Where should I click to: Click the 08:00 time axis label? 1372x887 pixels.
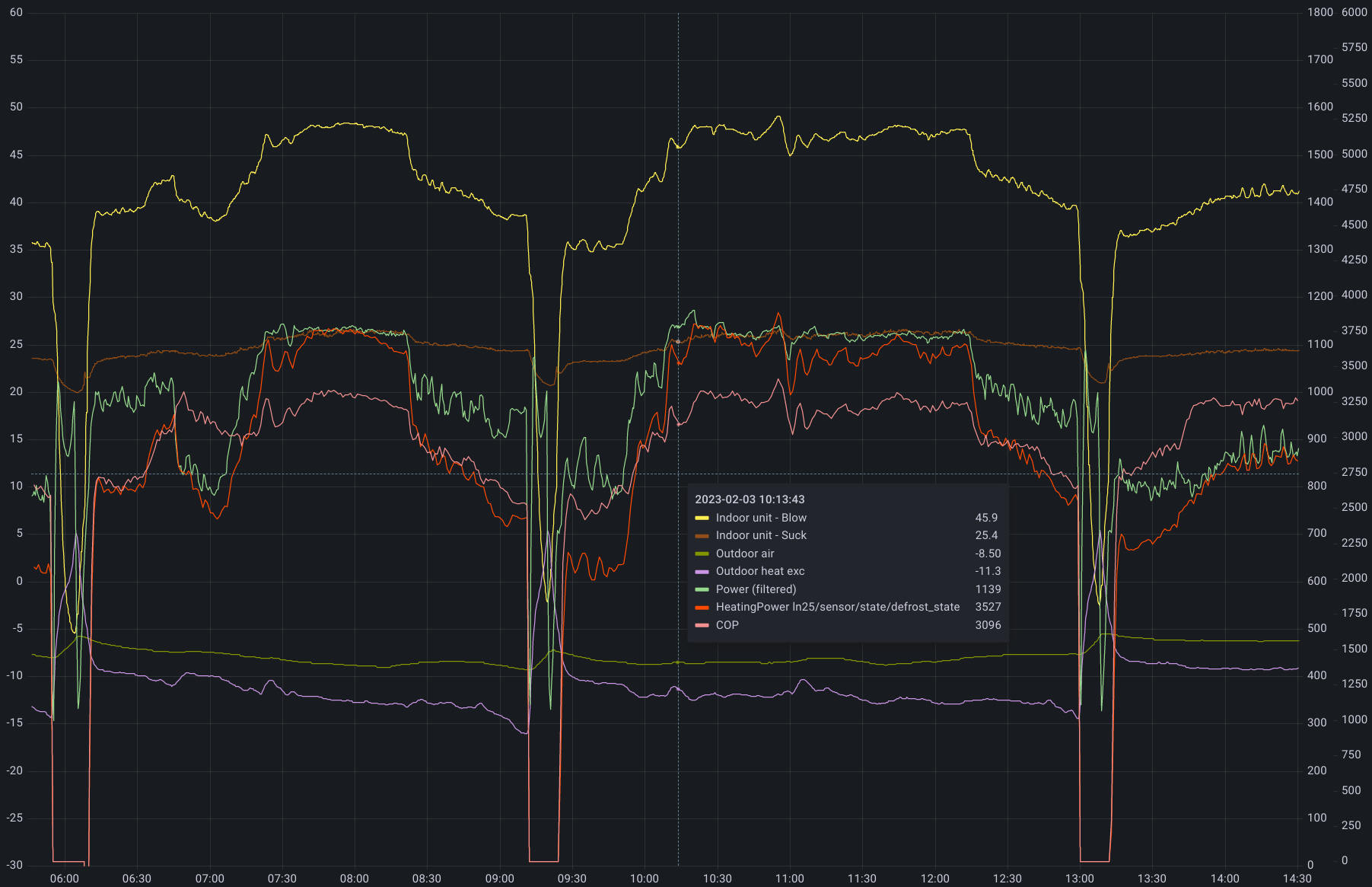coord(354,879)
